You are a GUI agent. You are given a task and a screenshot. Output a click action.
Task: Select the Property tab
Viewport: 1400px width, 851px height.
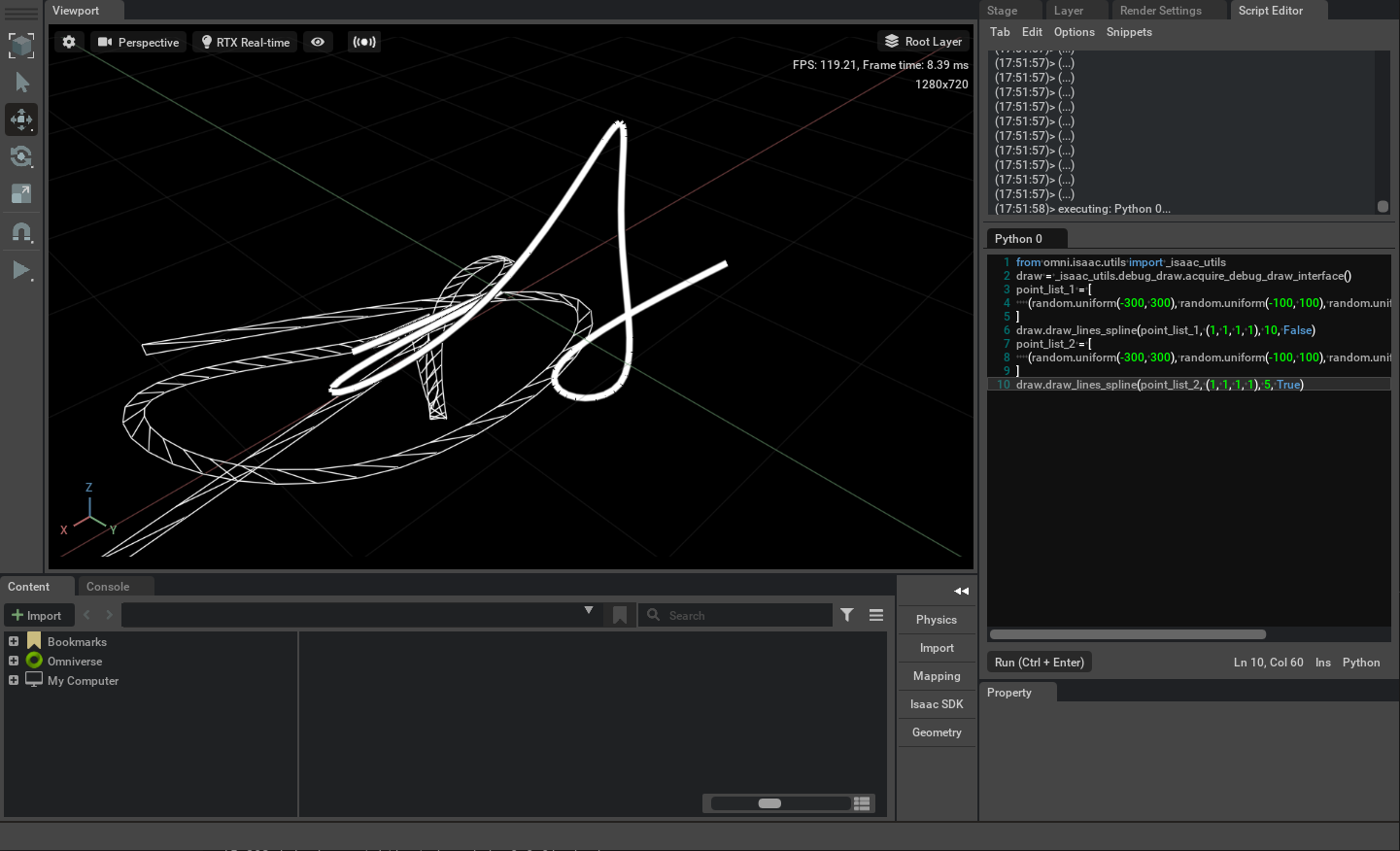1009,693
